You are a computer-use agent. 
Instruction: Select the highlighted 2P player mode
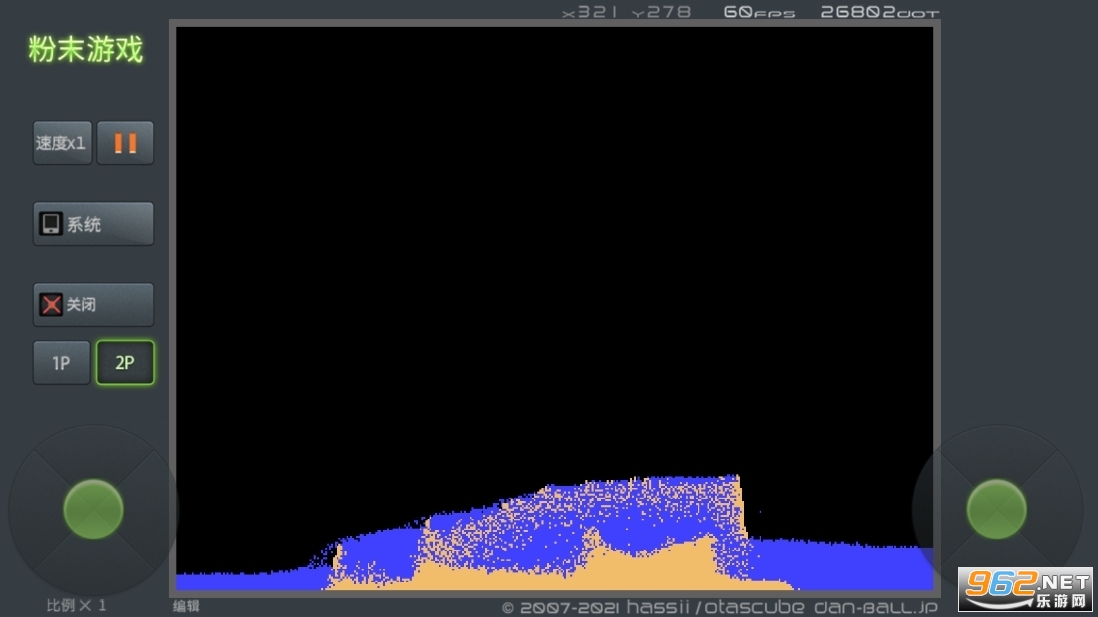[x=125, y=363]
